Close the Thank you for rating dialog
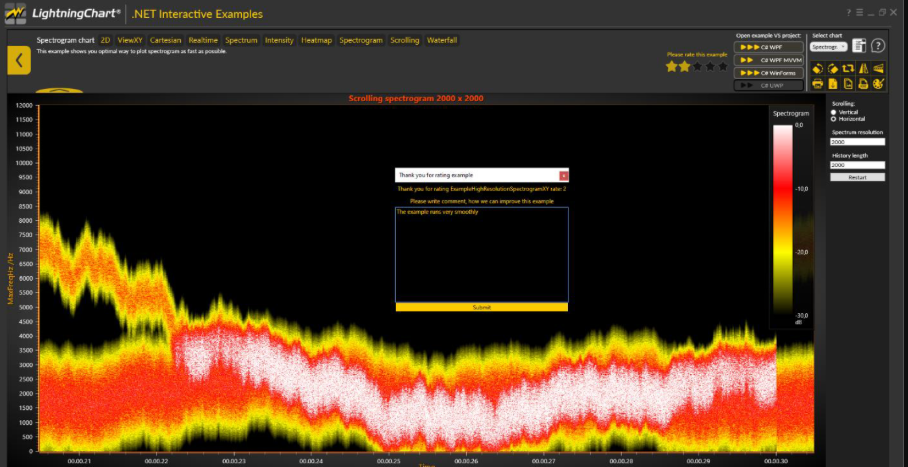 (x=563, y=175)
